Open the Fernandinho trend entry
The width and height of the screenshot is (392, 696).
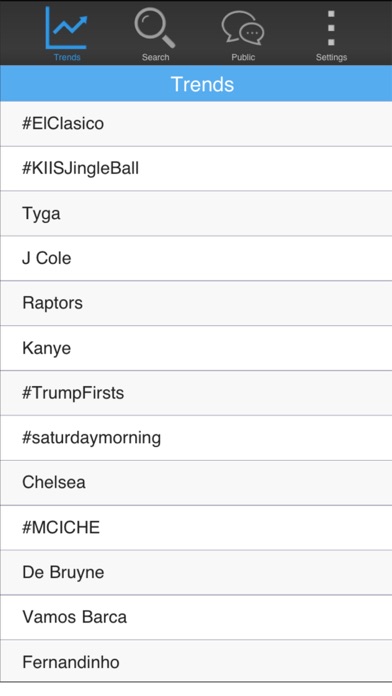click(196, 661)
